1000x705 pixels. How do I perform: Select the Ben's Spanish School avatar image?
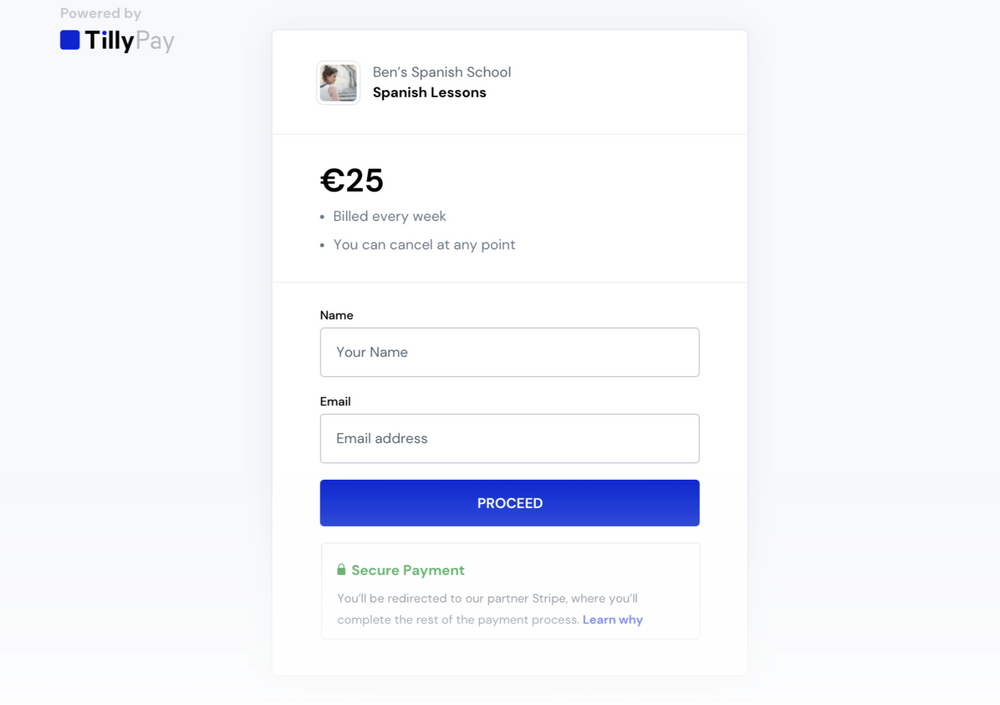338,82
